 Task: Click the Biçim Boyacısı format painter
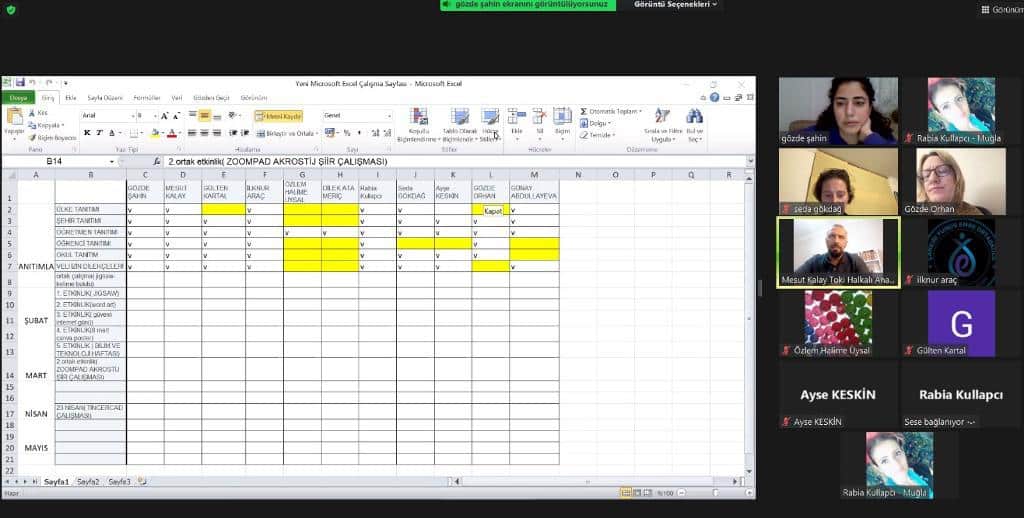53,137
